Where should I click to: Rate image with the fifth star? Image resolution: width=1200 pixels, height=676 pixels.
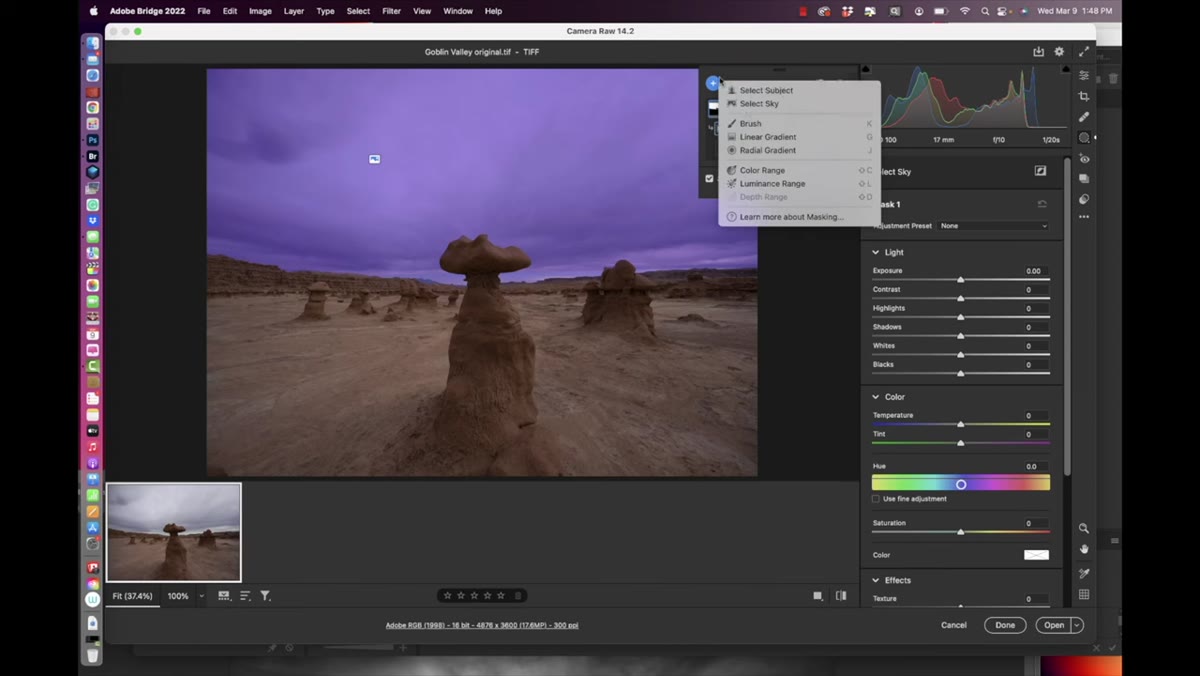[501, 596]
